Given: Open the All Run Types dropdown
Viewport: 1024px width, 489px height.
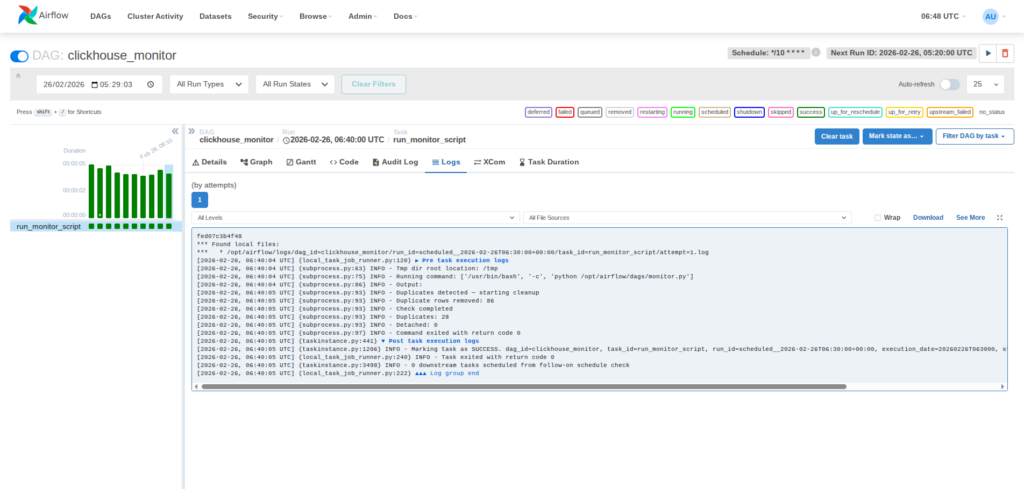Looking at the screenshot, I should coord(208,85).
